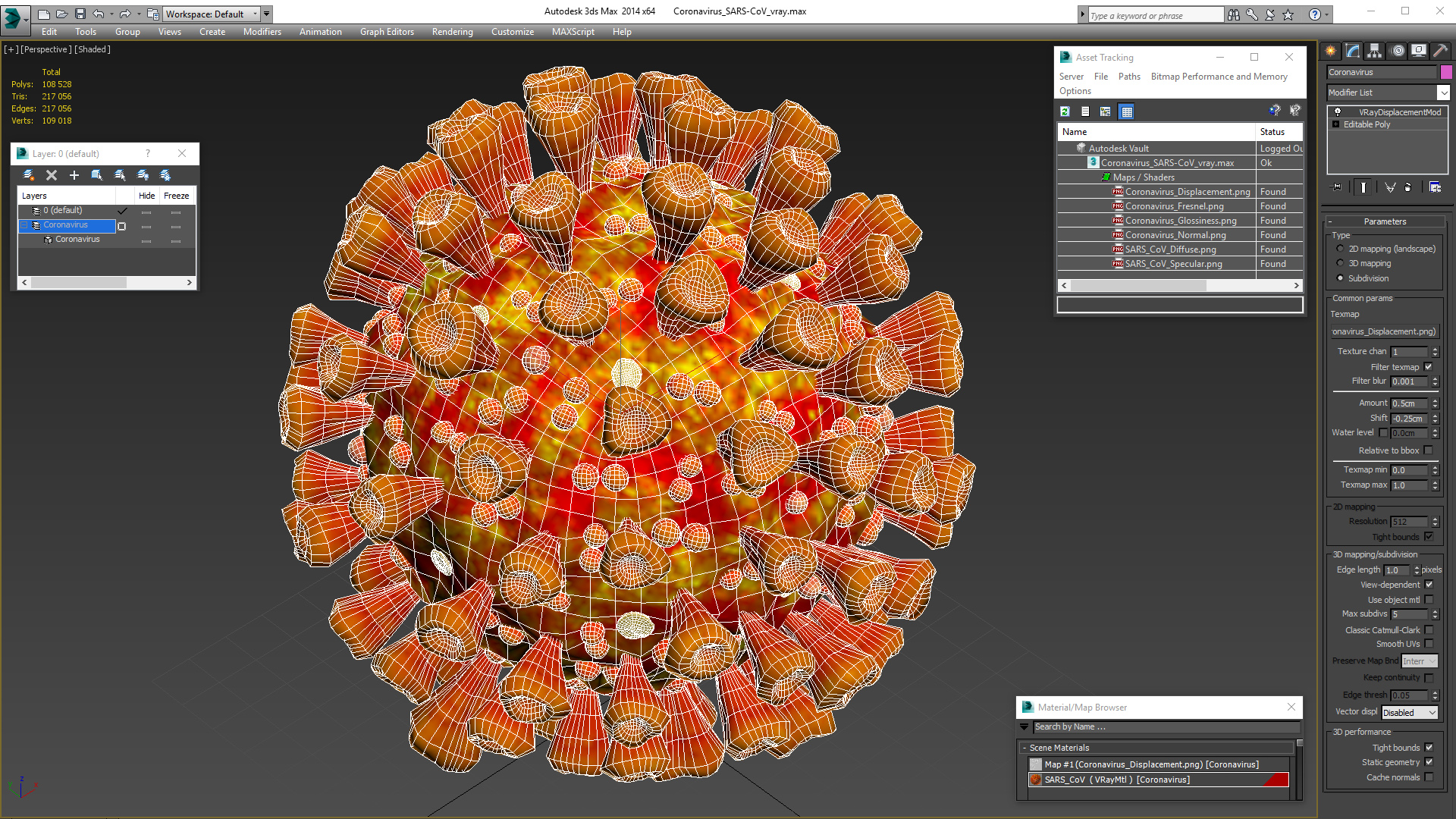This screenshot has width=1456, height=819.
Task: Select Subdivision type radio button
Action: [1340, 278]
